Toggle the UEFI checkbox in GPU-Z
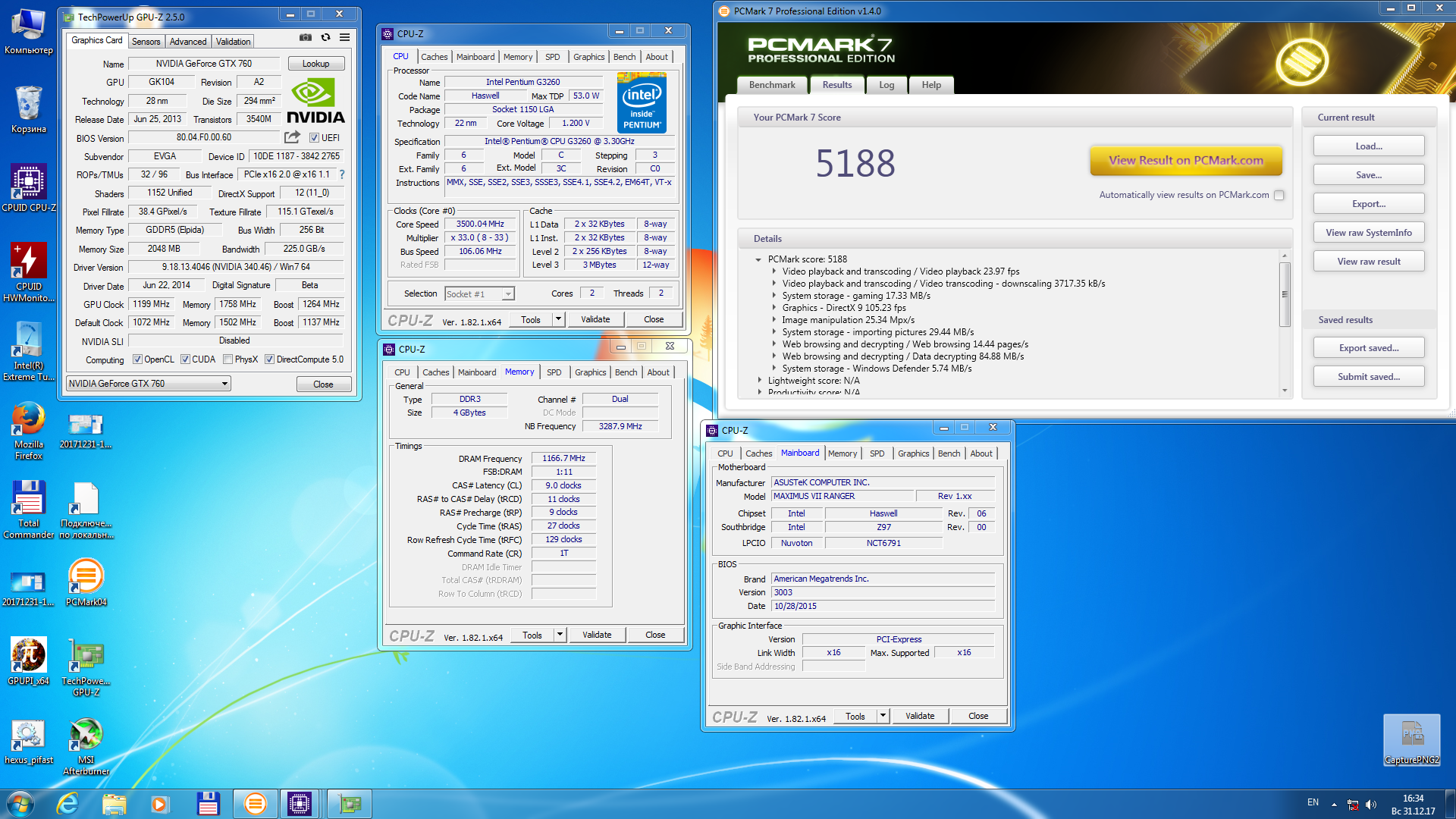This screenshot has width=1456, height=819. click(314, 138)
